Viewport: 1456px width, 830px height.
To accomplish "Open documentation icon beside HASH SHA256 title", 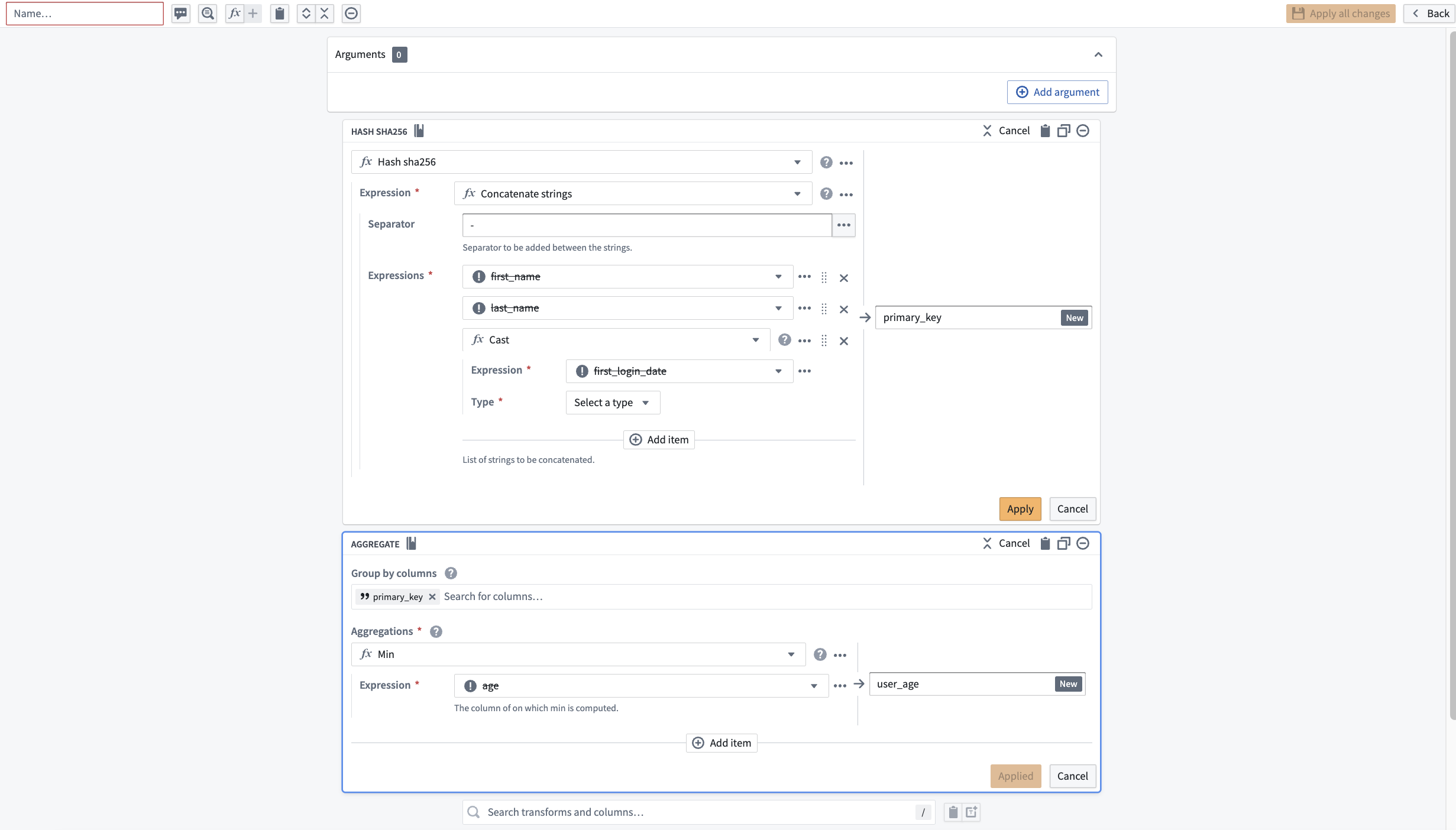I will click(419, 131).
